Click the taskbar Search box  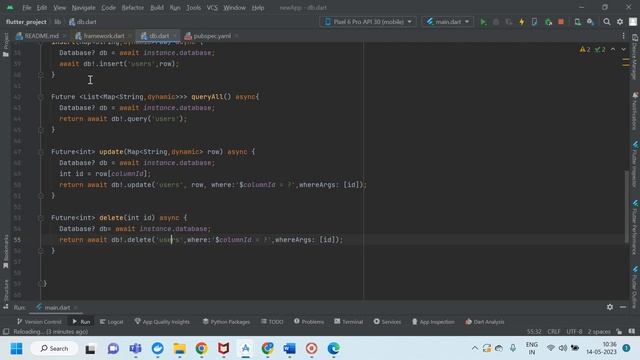point(54,349)
